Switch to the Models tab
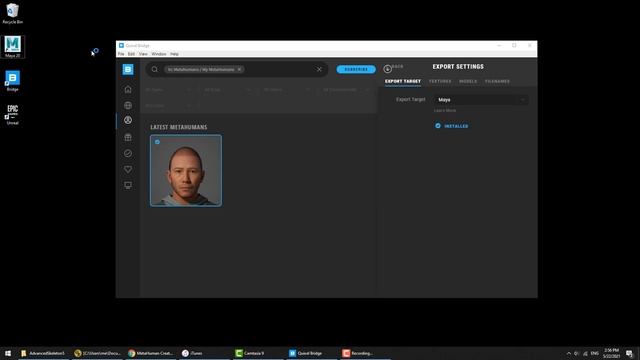 468,81
